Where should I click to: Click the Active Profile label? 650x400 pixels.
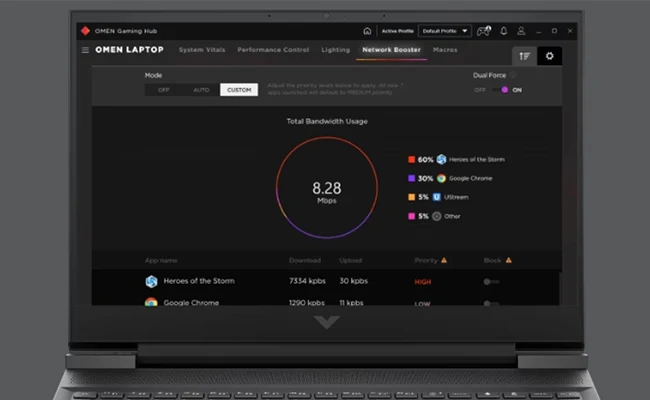398,31
